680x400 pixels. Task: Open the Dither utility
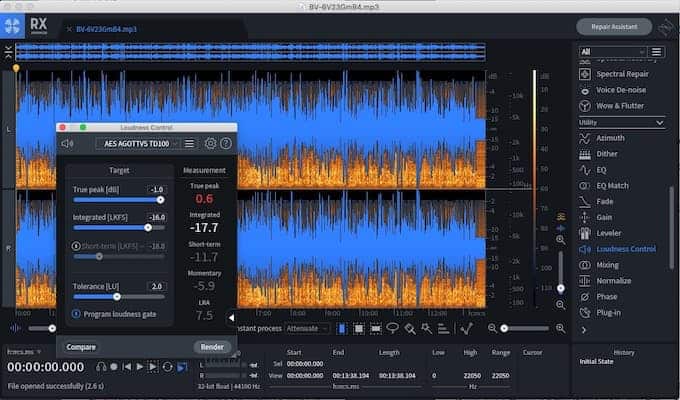pos(599,154)
